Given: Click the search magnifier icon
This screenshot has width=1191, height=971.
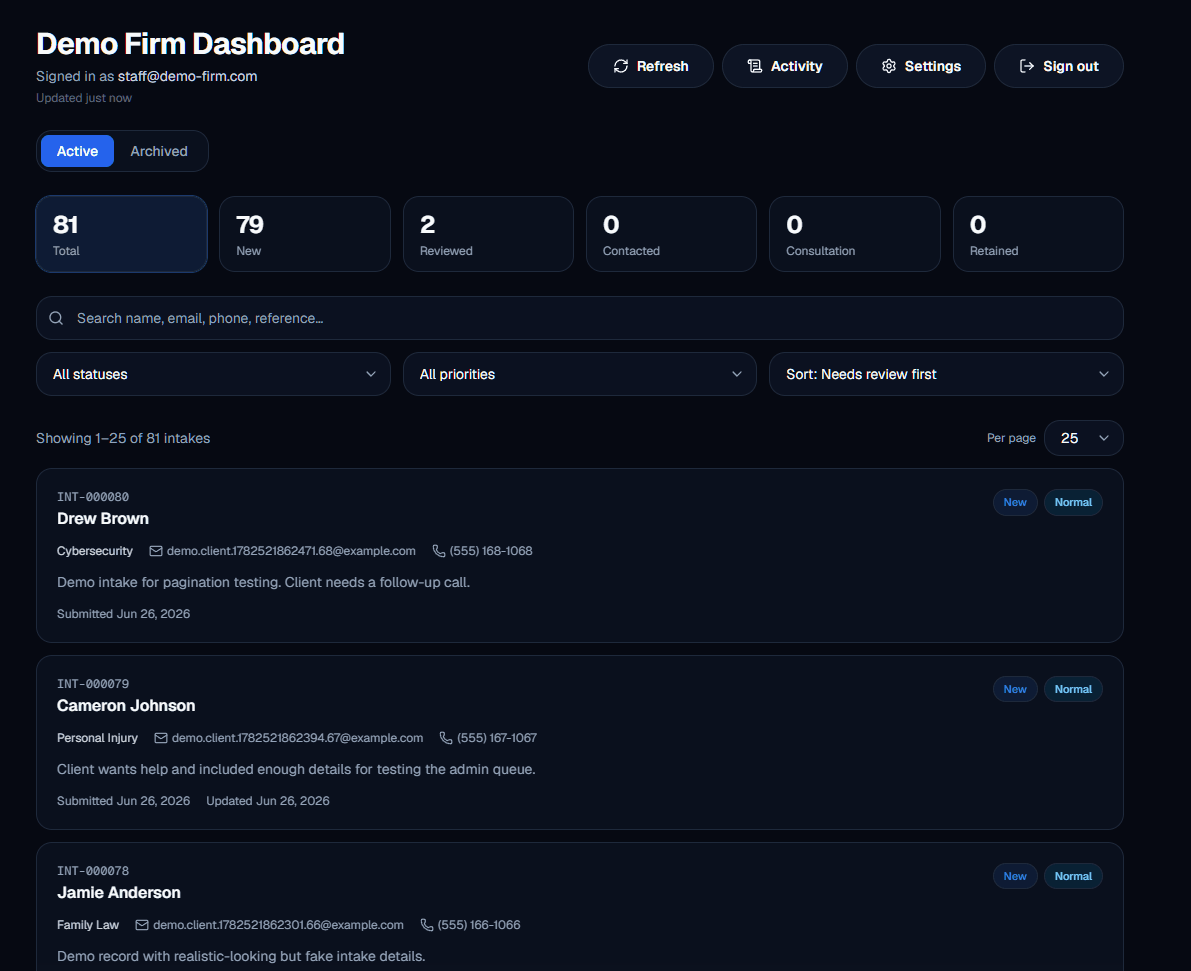Looking at the screenshot, I should point(56,318).
